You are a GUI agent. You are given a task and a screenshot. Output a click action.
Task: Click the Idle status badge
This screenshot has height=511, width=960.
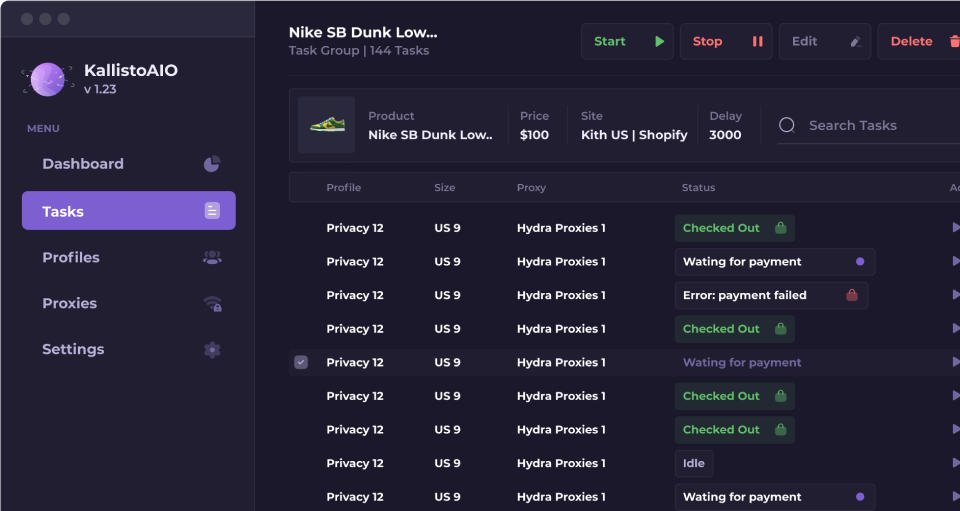694,463
